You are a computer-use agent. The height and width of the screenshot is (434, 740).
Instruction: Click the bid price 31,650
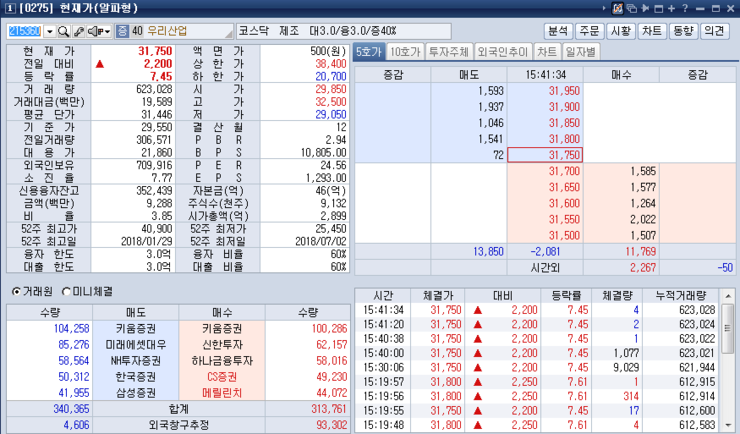(x=564, y=187)
